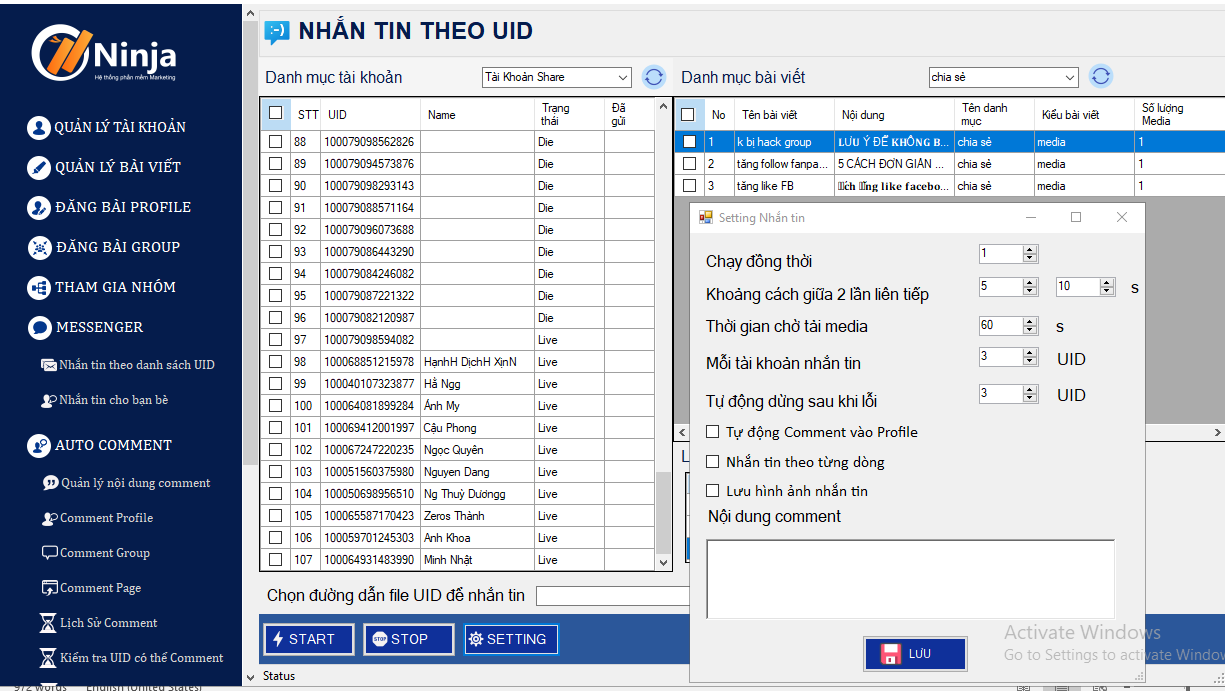
Task: Check the Lưu hình ảnh nhắn tin option
Action: point(713,491)
